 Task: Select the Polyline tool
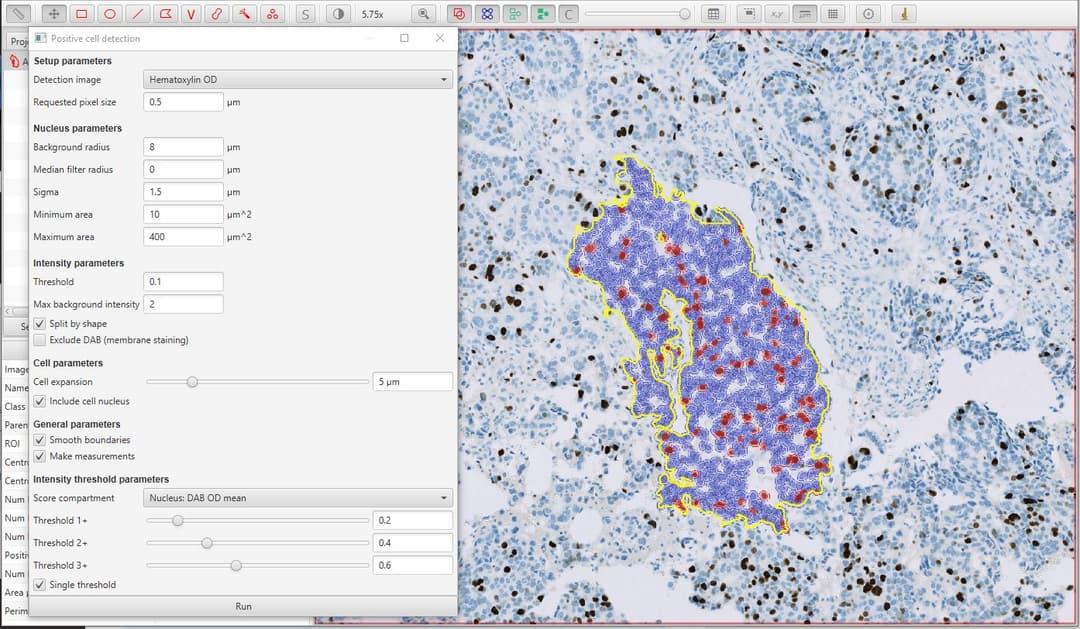point(191,13)
